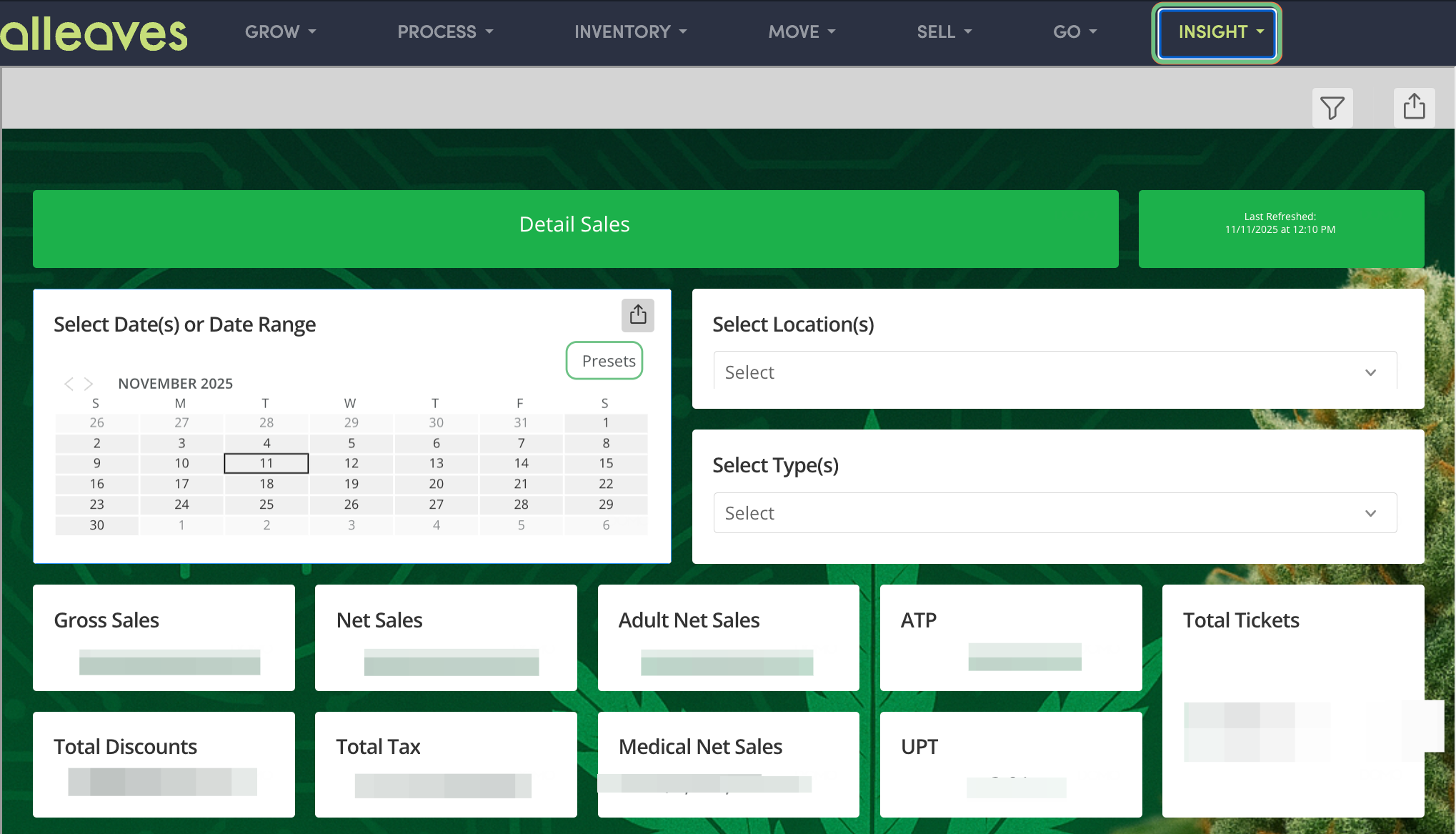Viewport: 1456px width, 834px height.
Task: Select November 11 in the calendar
Action: coord(266,463)
